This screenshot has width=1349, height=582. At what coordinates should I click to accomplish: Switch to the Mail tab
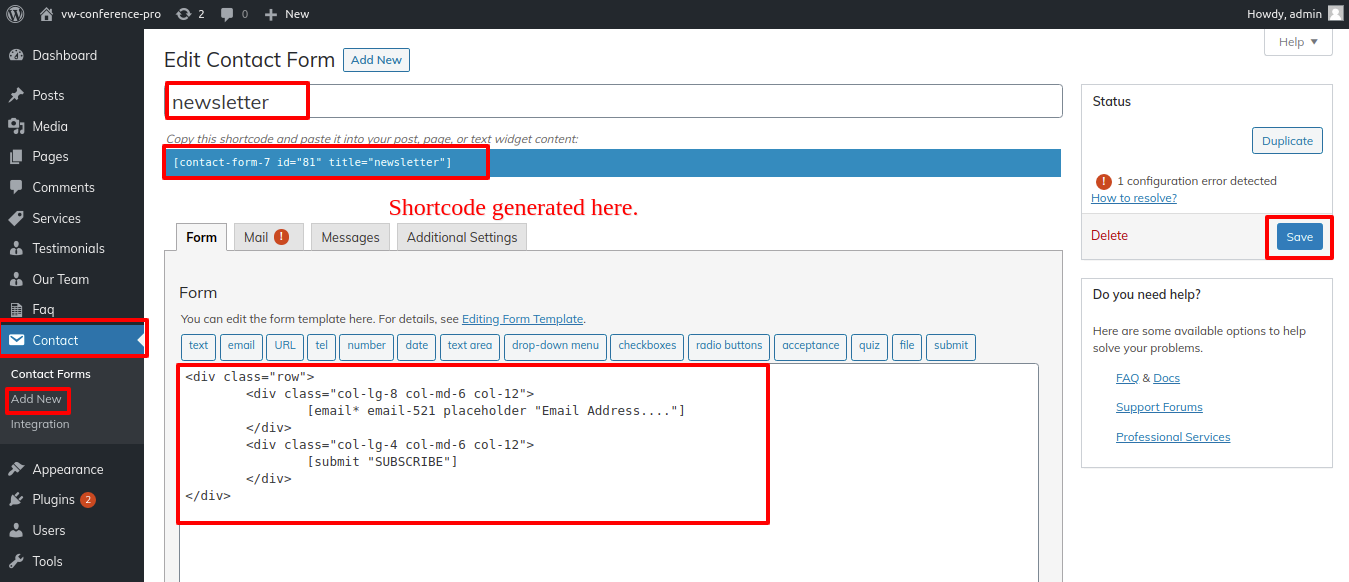[266, 237]
